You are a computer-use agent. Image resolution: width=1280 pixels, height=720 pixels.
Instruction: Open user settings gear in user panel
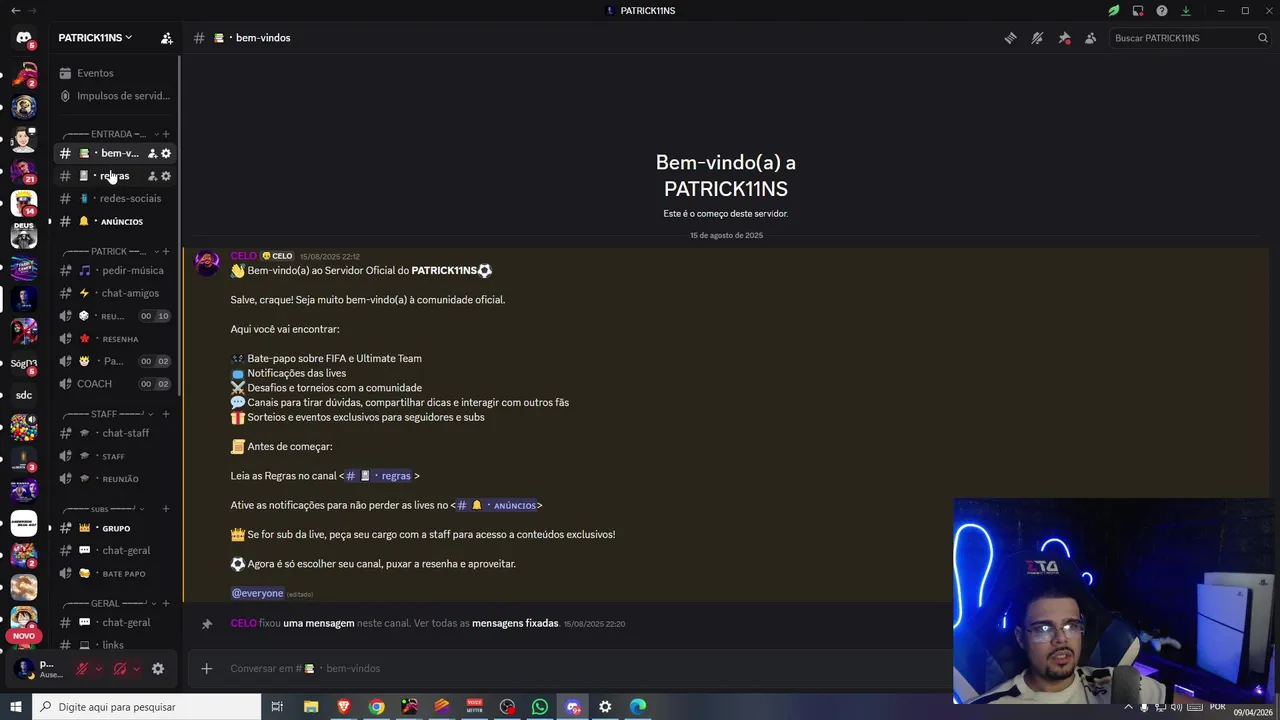[x=158, y=669]
